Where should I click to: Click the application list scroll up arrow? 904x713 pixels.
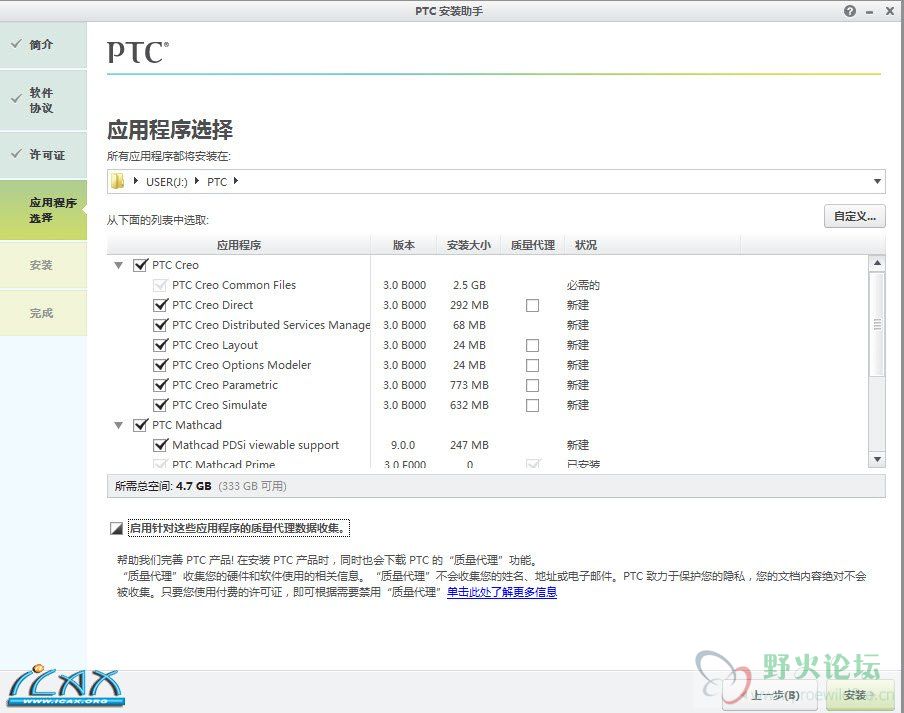point(877,263)
